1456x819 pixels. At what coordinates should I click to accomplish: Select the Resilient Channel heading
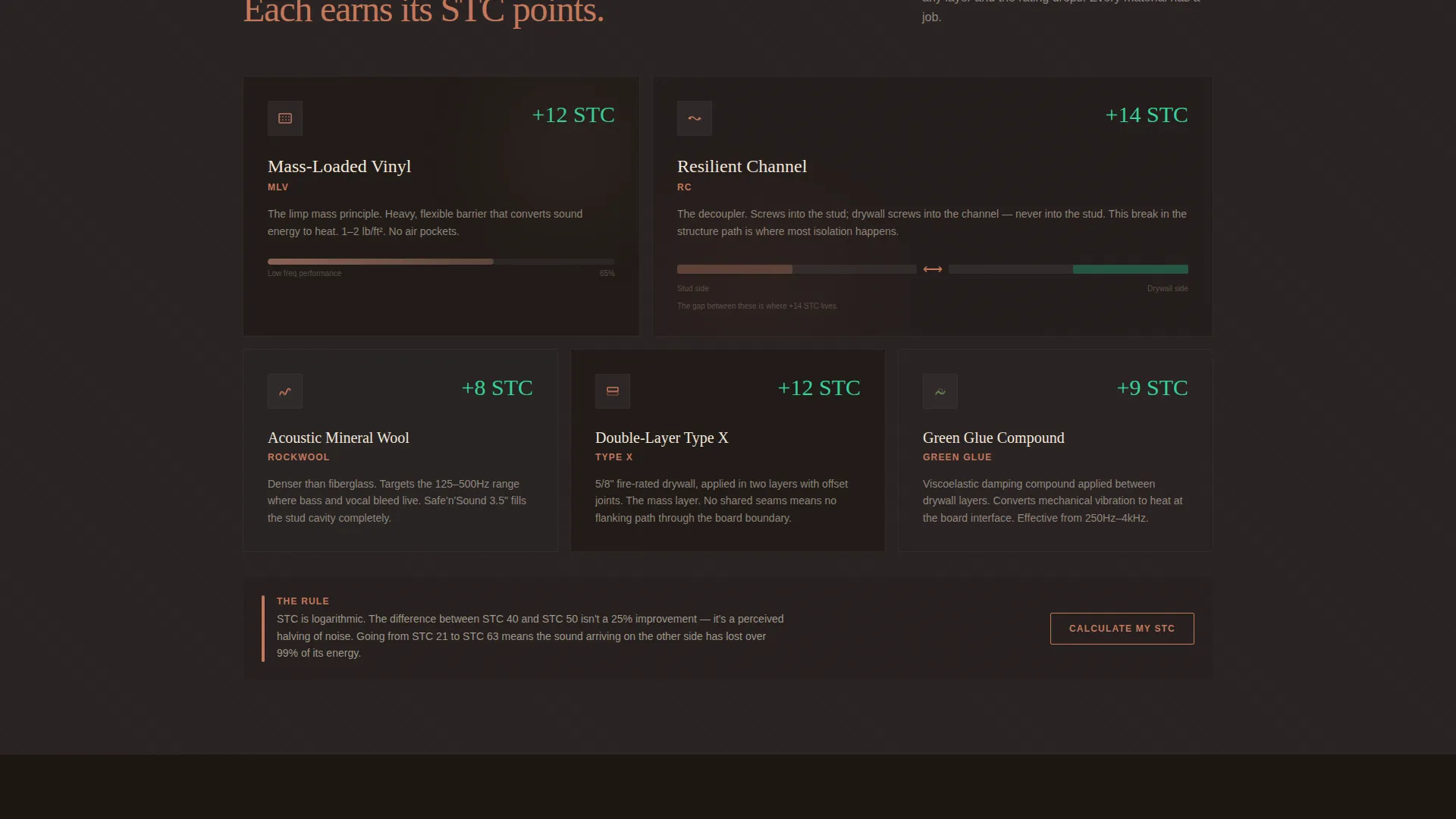[x=742, y=167]
